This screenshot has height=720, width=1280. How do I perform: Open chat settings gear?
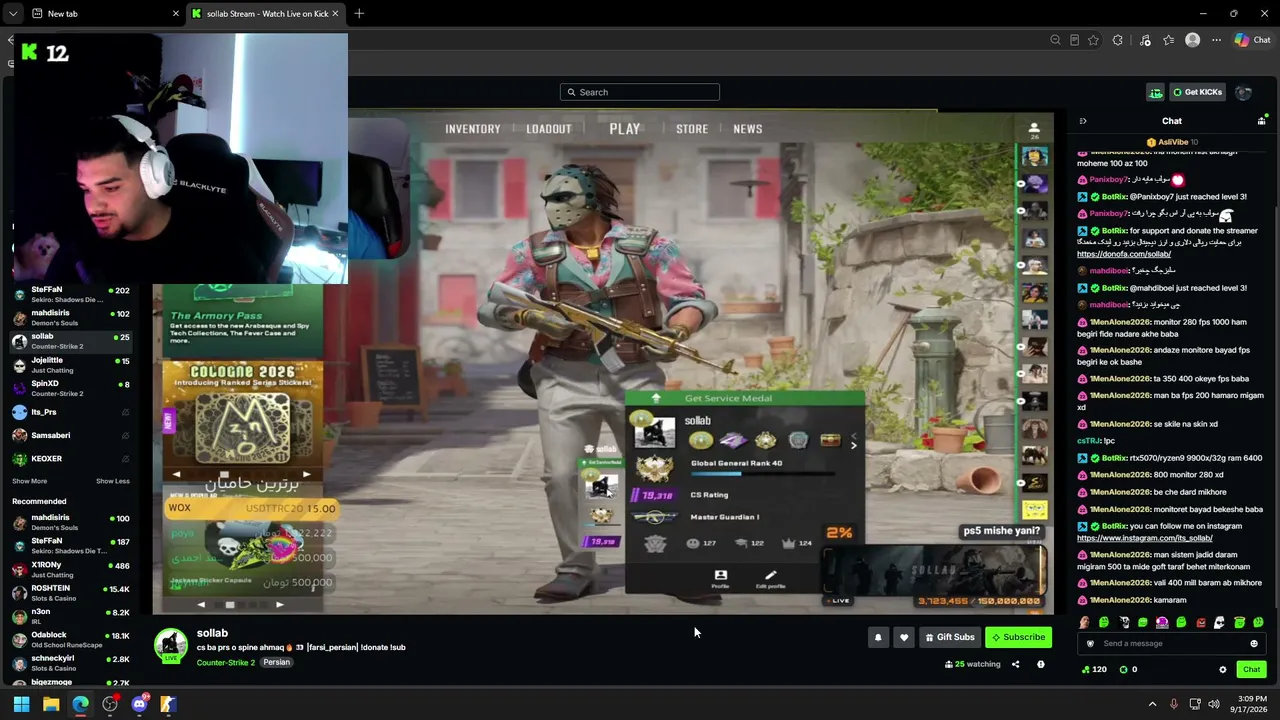pyautogui.click(x=1222, y=670)
